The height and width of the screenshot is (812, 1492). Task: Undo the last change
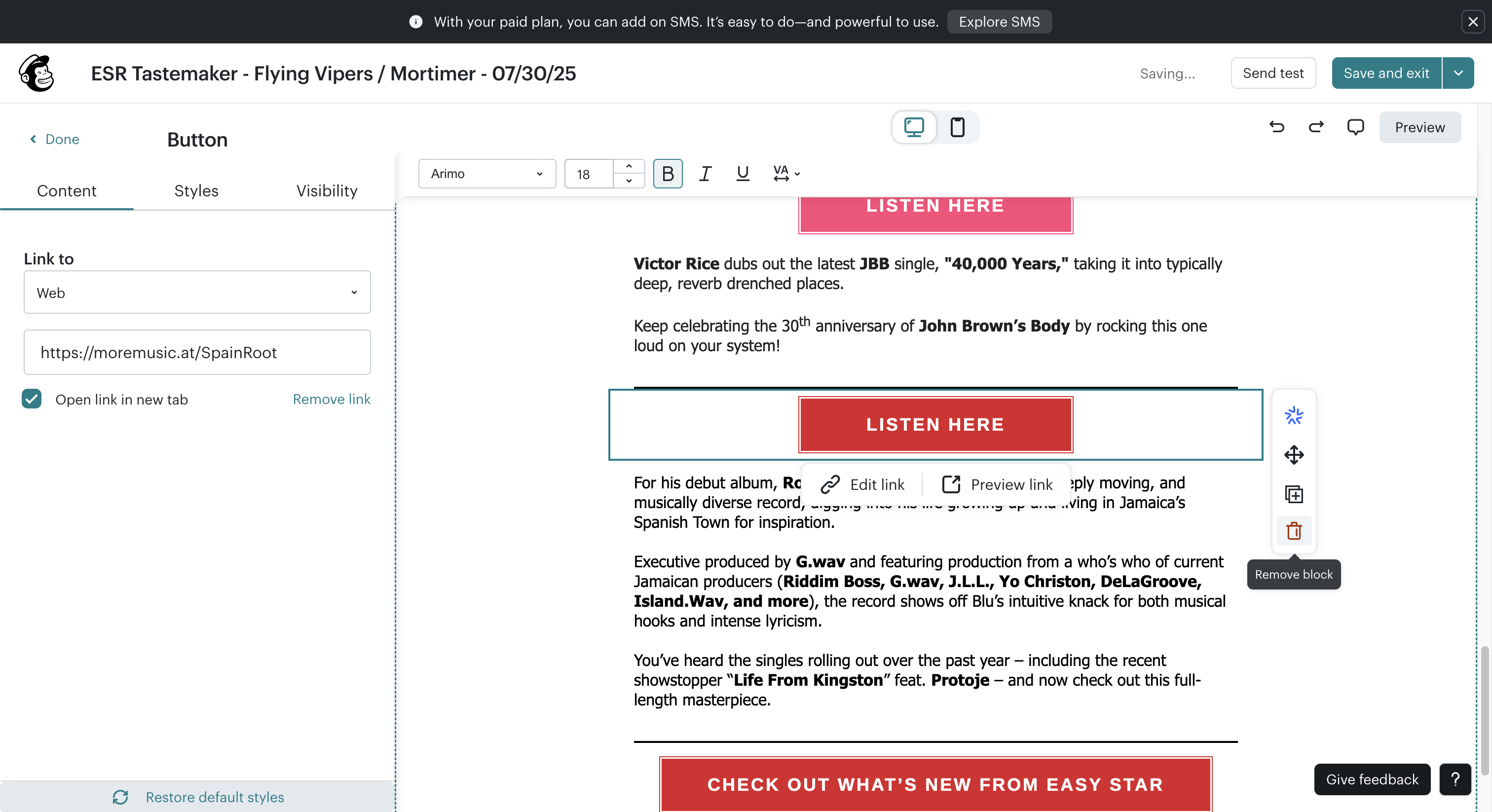click(x=1276, y=127)
